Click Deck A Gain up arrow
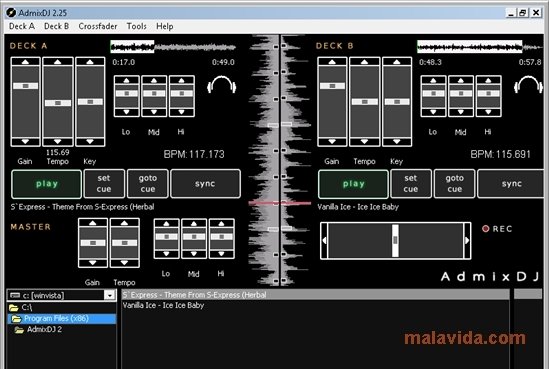 (26, 62)
